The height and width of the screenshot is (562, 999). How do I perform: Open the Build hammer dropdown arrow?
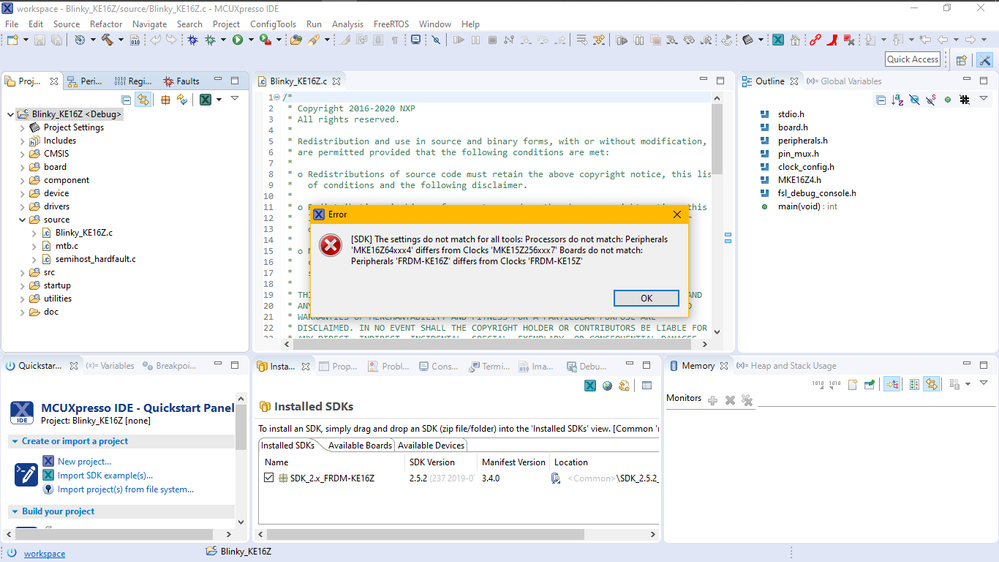120,40
